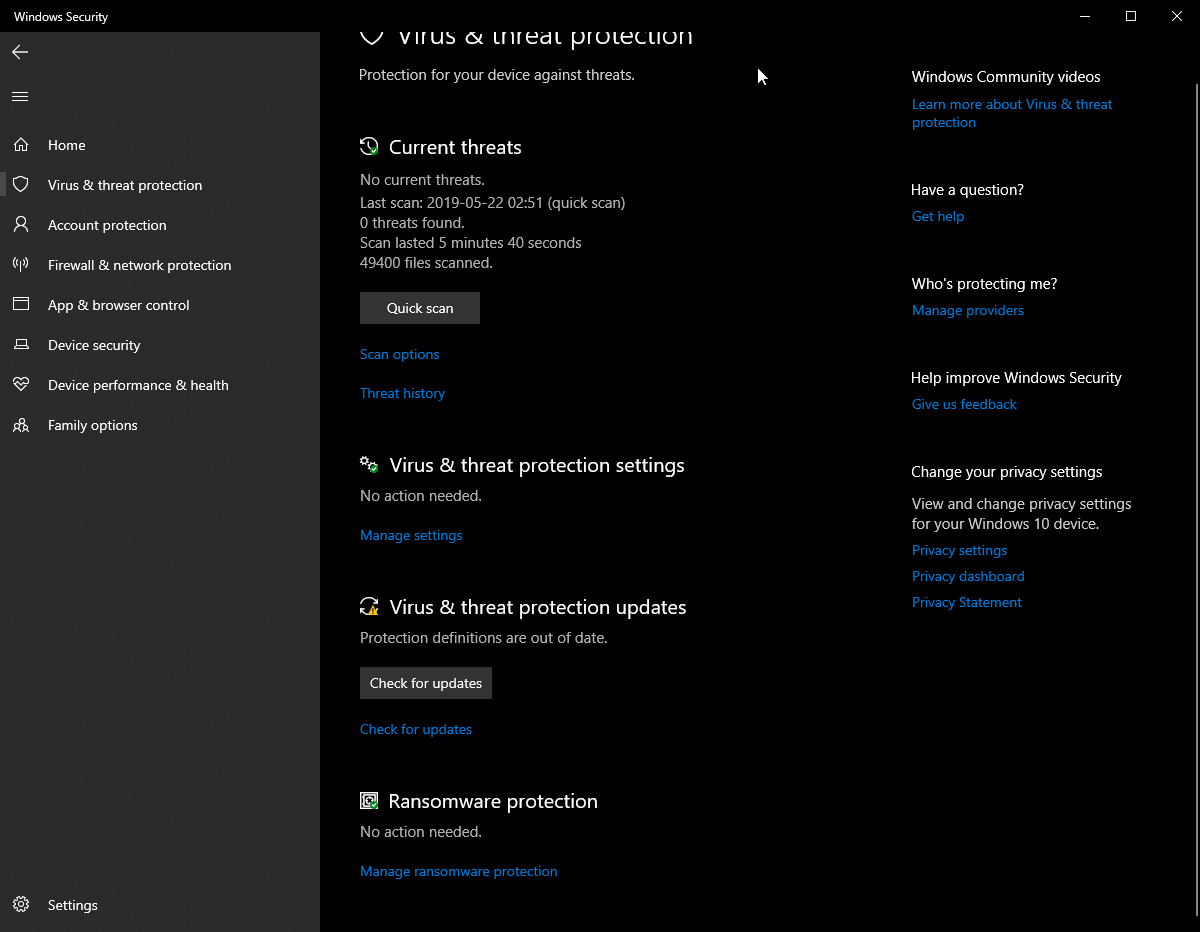View Threat history link
The height and width of the screenshot is (932, 1200).
pos(402,393)
